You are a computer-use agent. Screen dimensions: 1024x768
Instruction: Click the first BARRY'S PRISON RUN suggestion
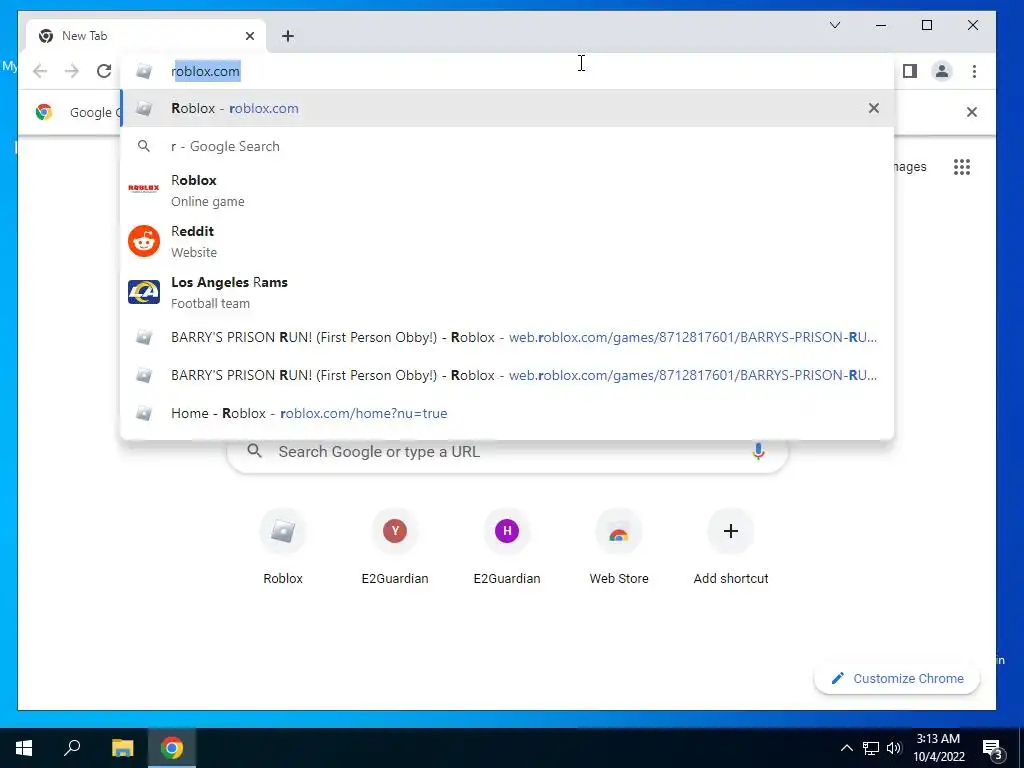click(507, 338)
